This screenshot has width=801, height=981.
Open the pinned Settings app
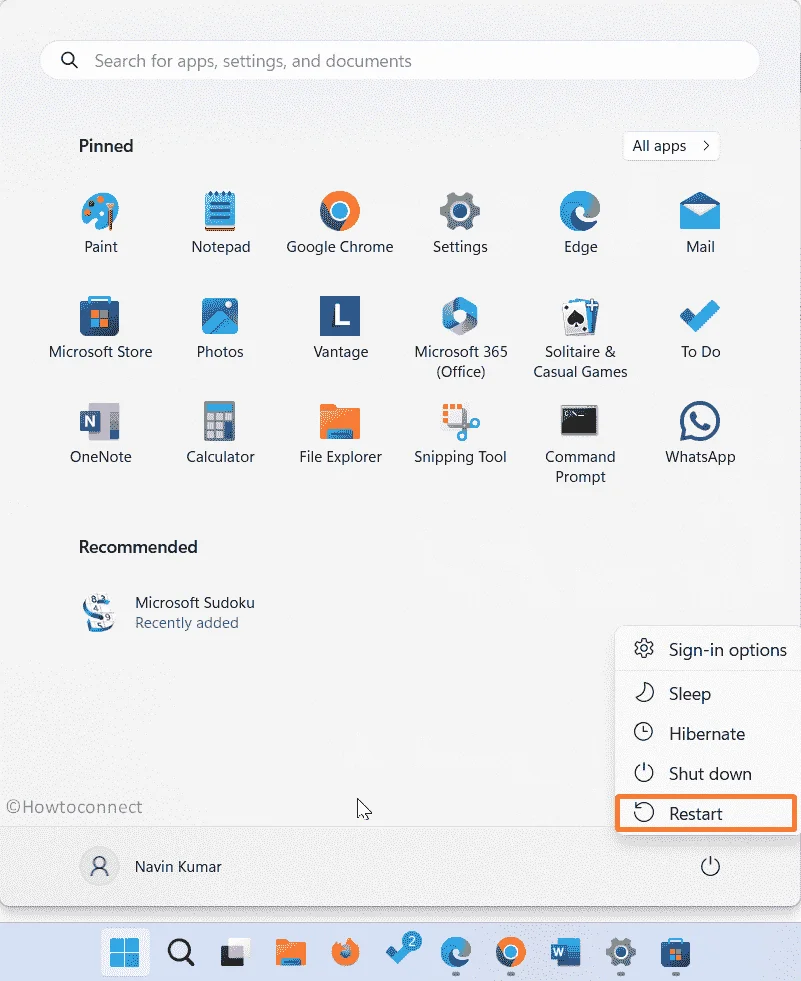click(460, 223)
